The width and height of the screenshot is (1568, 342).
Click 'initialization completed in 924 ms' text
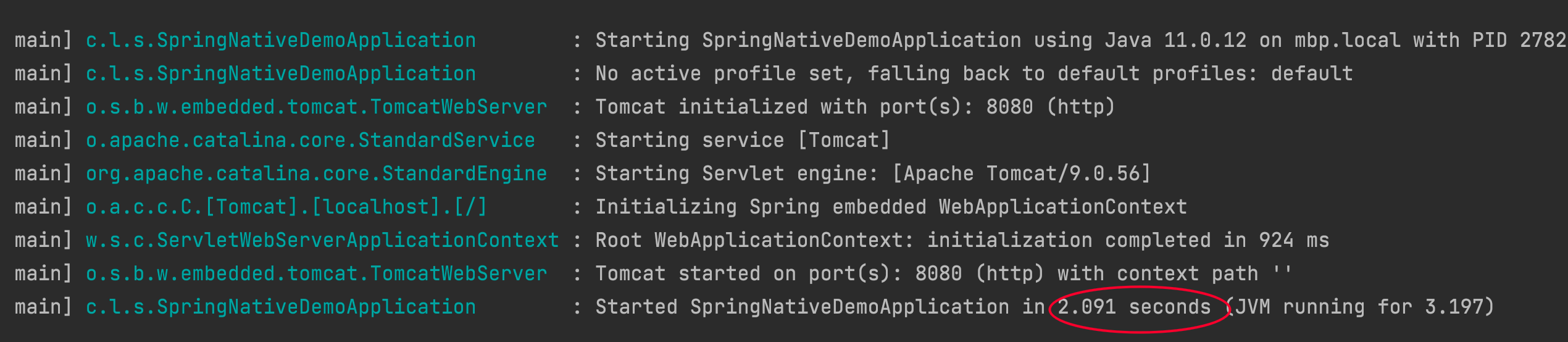pyautogui.click(x=1128, y=240)
